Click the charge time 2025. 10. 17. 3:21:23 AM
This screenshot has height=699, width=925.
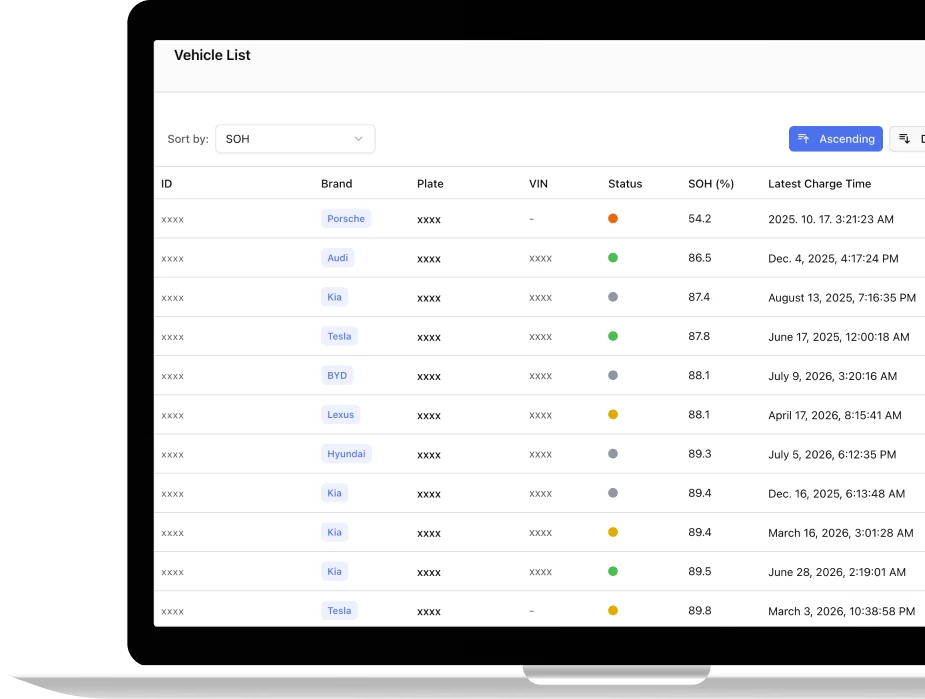click(831, 219)
